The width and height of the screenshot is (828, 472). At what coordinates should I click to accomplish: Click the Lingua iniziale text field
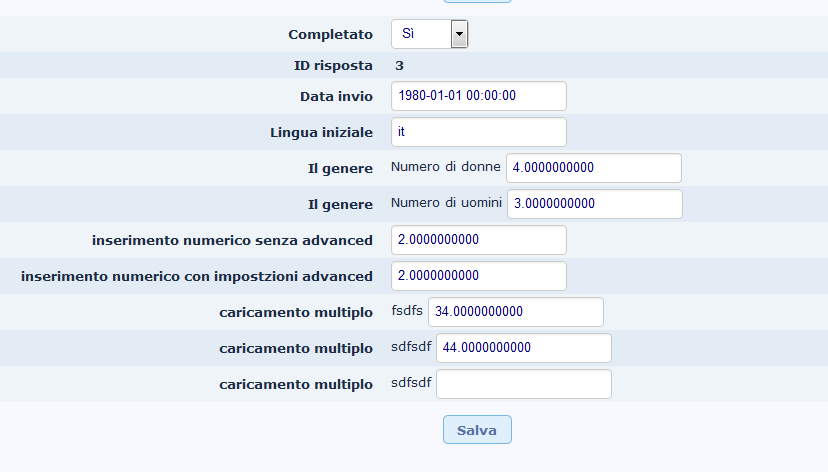(x=478, y=132)
